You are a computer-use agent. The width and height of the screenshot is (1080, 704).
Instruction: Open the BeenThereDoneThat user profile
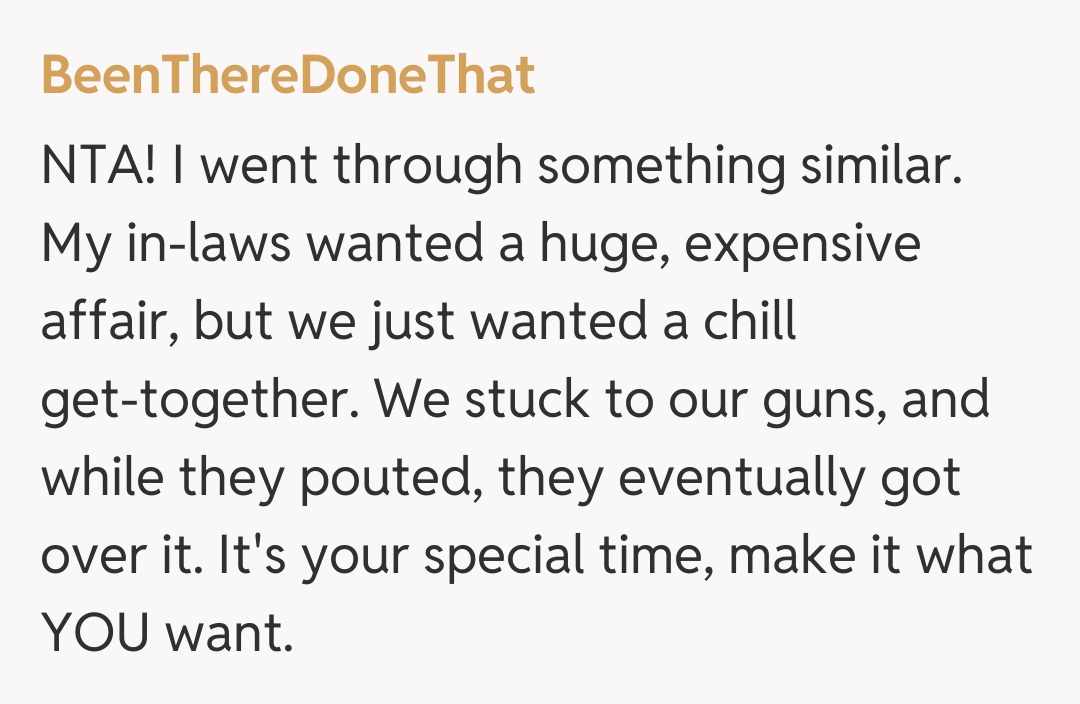(288, 76)
